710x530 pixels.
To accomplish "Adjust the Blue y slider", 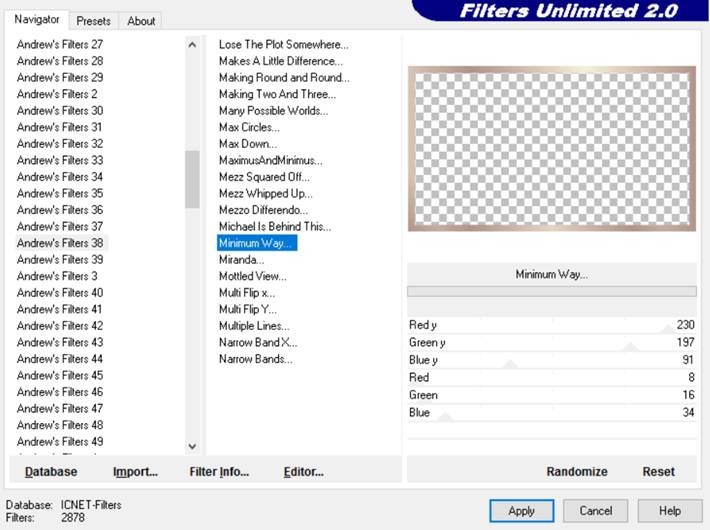I will [x=510, y=360].
